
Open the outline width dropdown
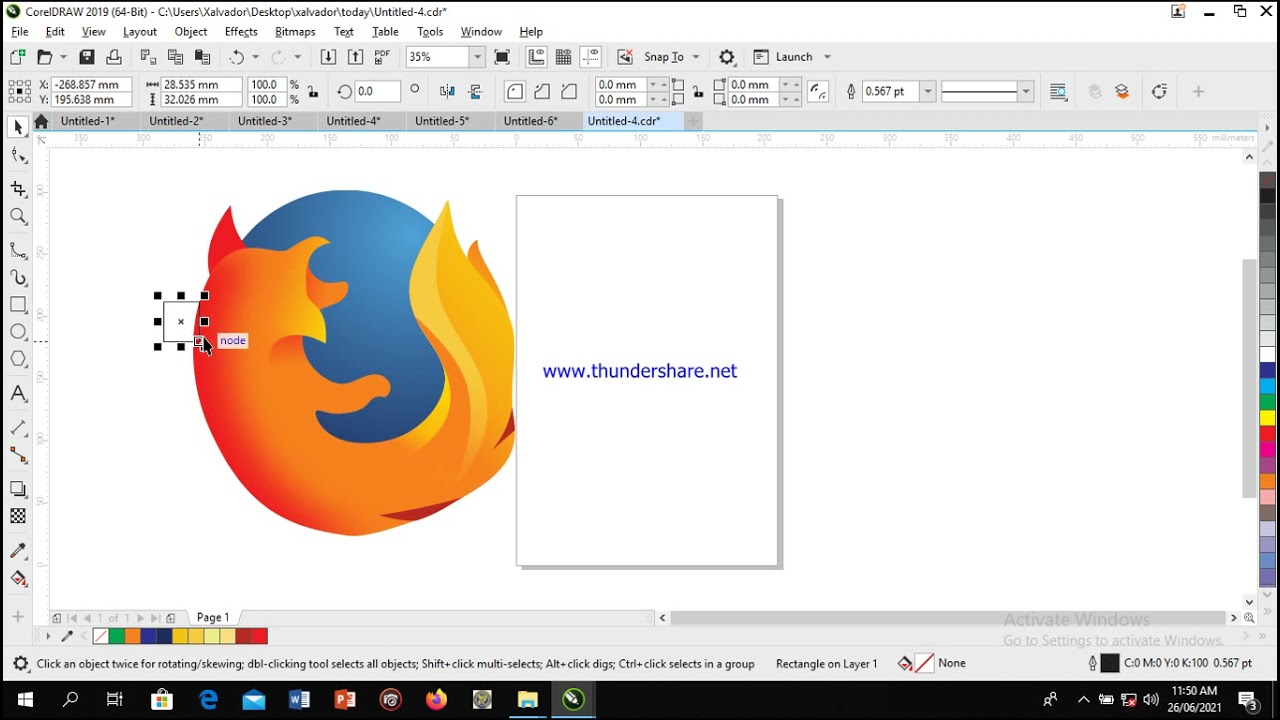point(928,92)
